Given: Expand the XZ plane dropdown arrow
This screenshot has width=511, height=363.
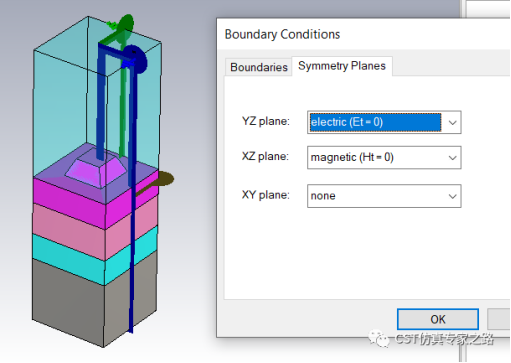Looking at the screenshot, I should click(x=452, y=158).
